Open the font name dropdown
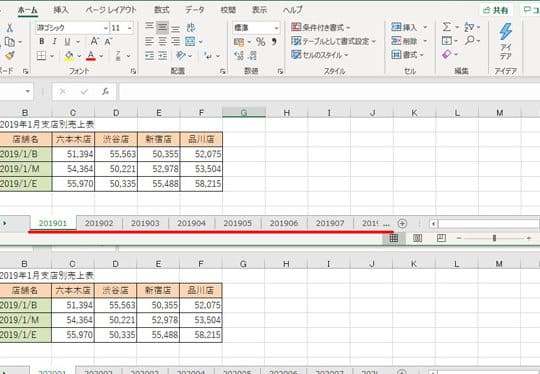The image size is (540, 374). (x=105, y=28)
